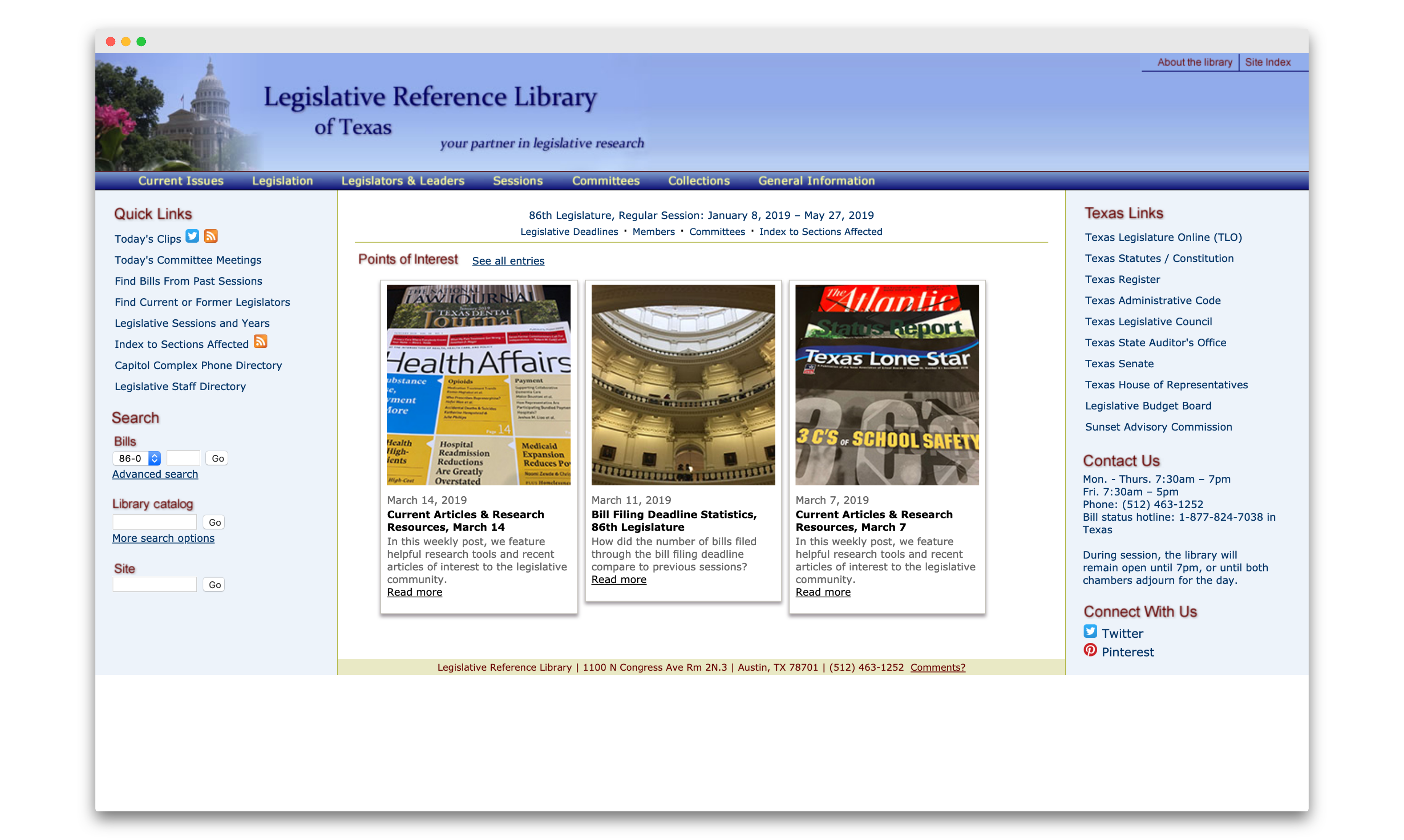Screen dimensions: 1404x840
Task: Click Pinterest text link
Action: pos(1127,652)
